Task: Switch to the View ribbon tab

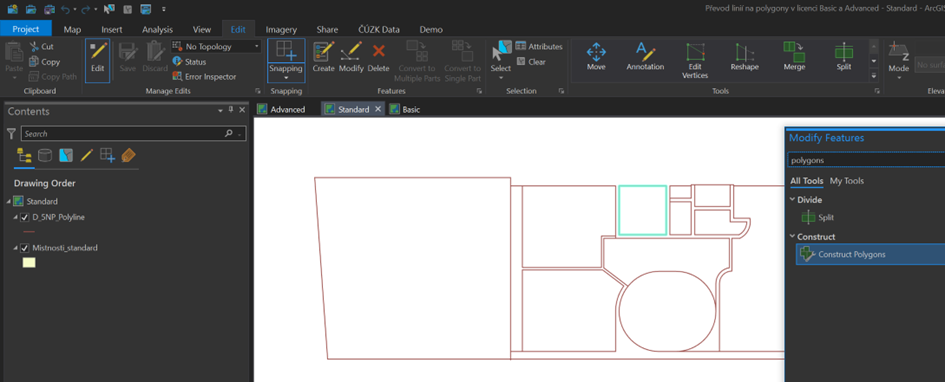Action: point(202,30)
